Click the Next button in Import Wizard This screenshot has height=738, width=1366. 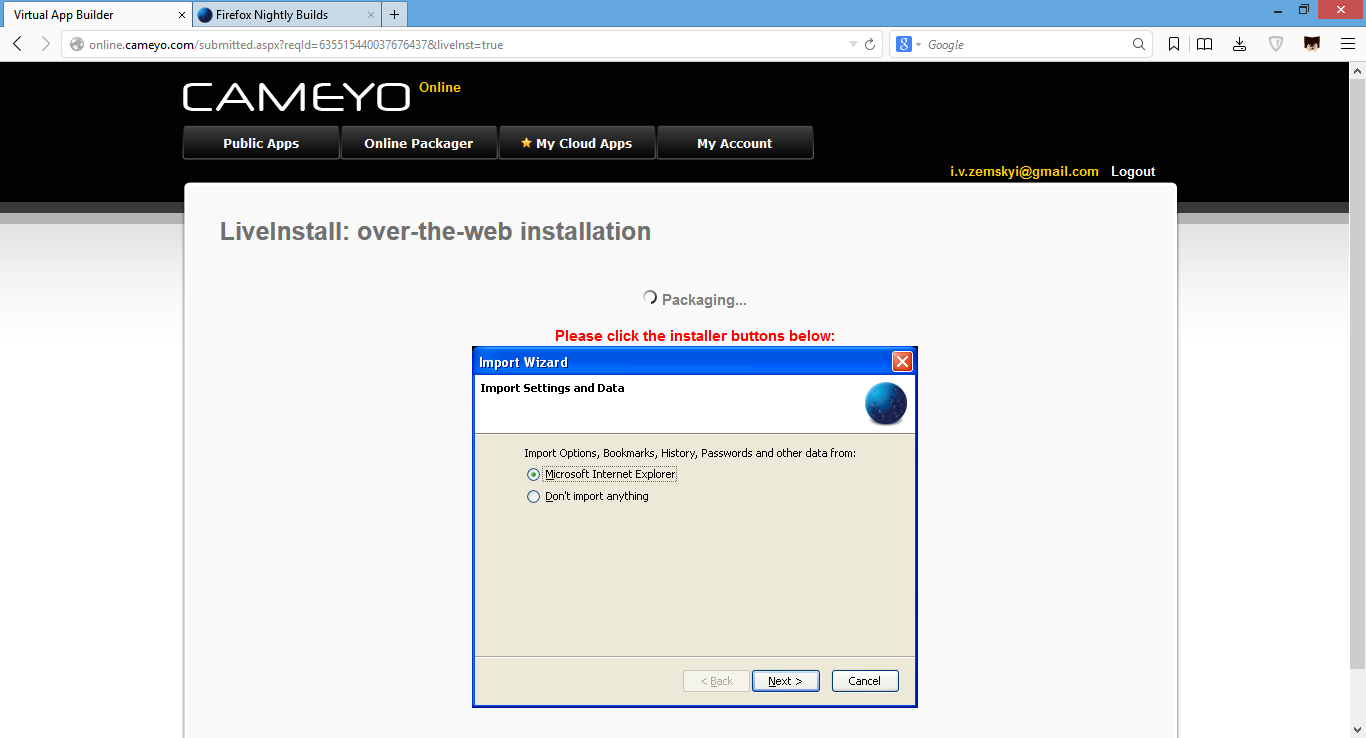point(785,681)
